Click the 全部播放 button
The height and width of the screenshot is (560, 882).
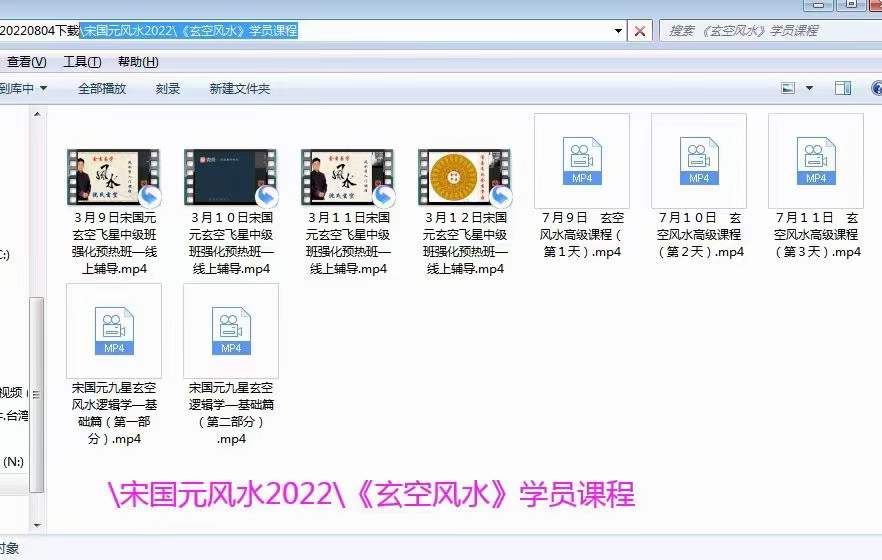click(102, 89)
